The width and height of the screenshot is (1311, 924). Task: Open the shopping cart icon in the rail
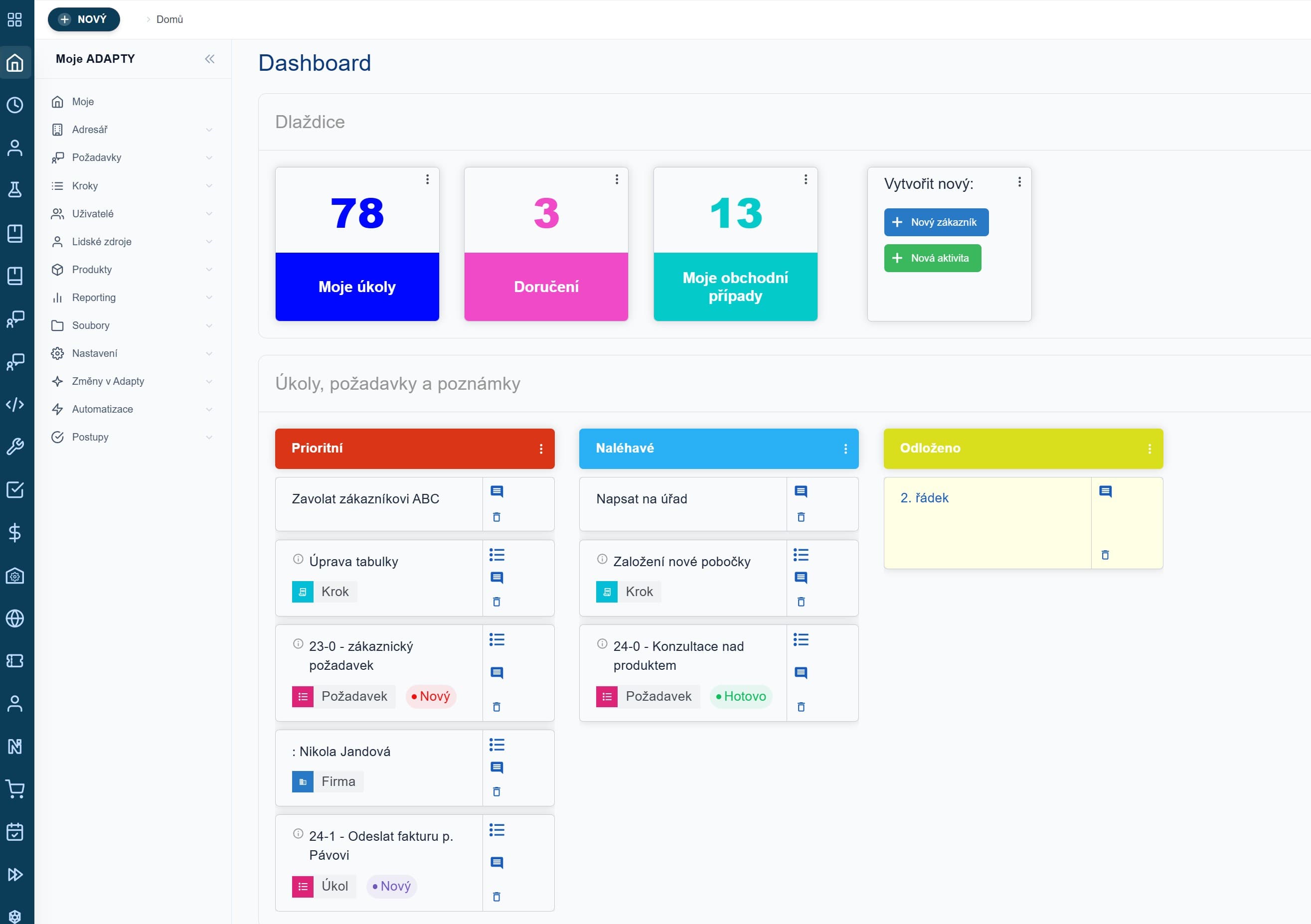(15, 789)
